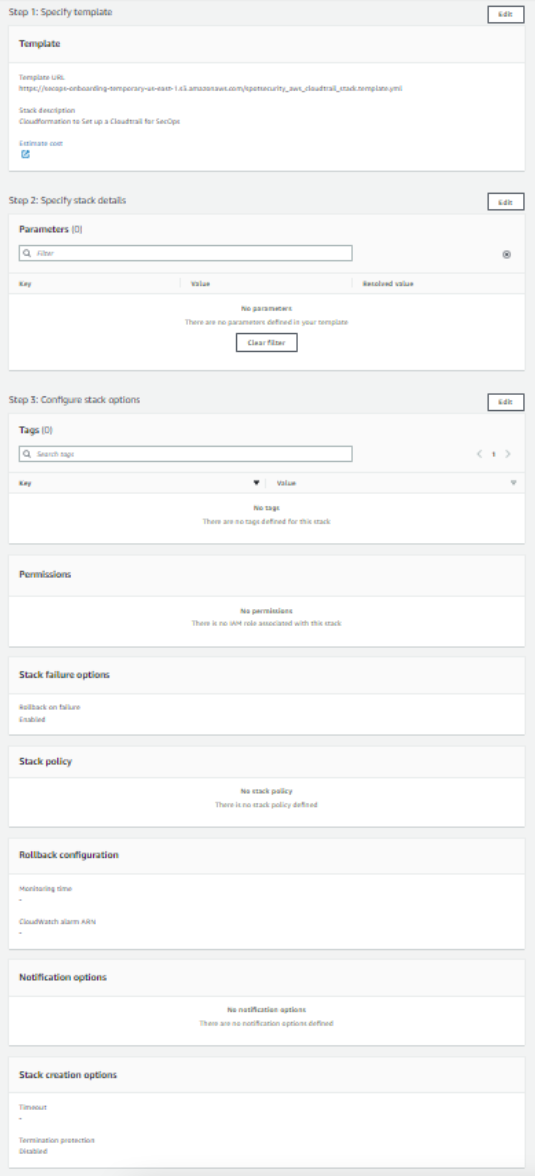Open the Estimate cost external link icon
Viewport: 535px width, 1176px height.
[x=26, y=154]
